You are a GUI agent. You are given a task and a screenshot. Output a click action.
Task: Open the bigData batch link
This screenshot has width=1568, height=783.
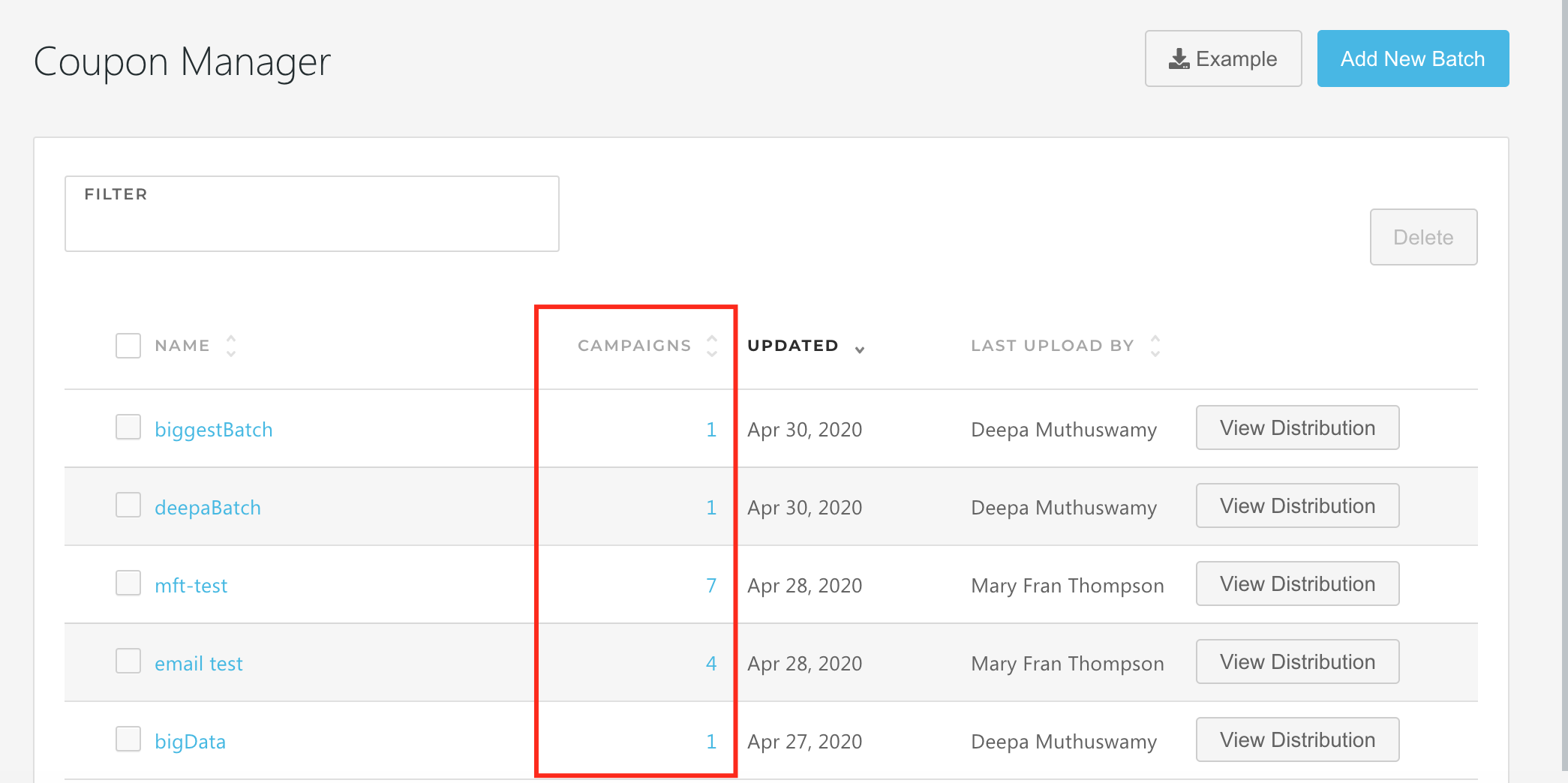pos(190,742)
